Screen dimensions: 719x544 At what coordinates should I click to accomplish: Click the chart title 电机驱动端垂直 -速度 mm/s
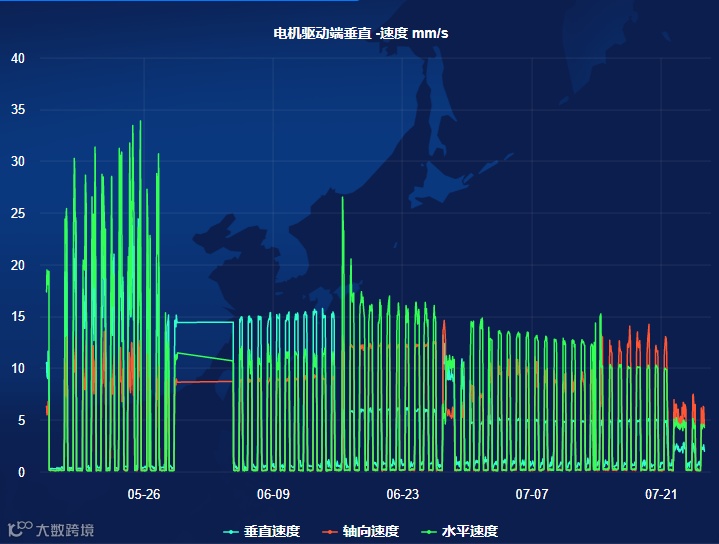(361, 33)
